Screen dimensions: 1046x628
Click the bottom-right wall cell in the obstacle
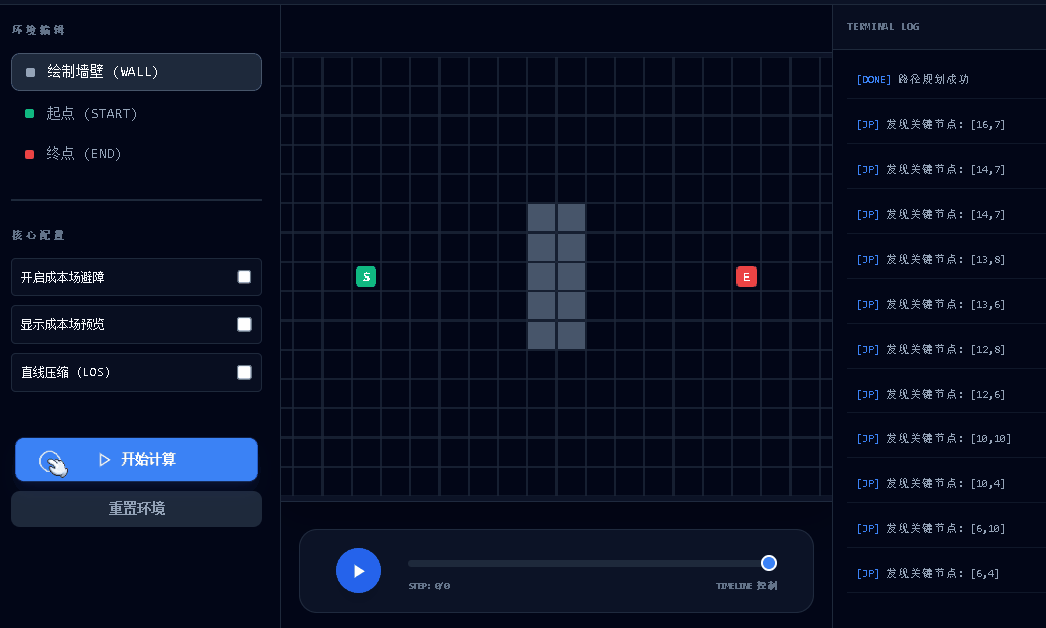click(571, 335)
